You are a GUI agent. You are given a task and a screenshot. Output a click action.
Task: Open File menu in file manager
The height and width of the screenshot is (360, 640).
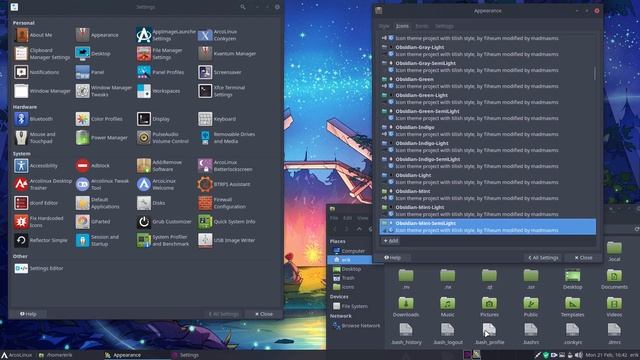[334, 218]
